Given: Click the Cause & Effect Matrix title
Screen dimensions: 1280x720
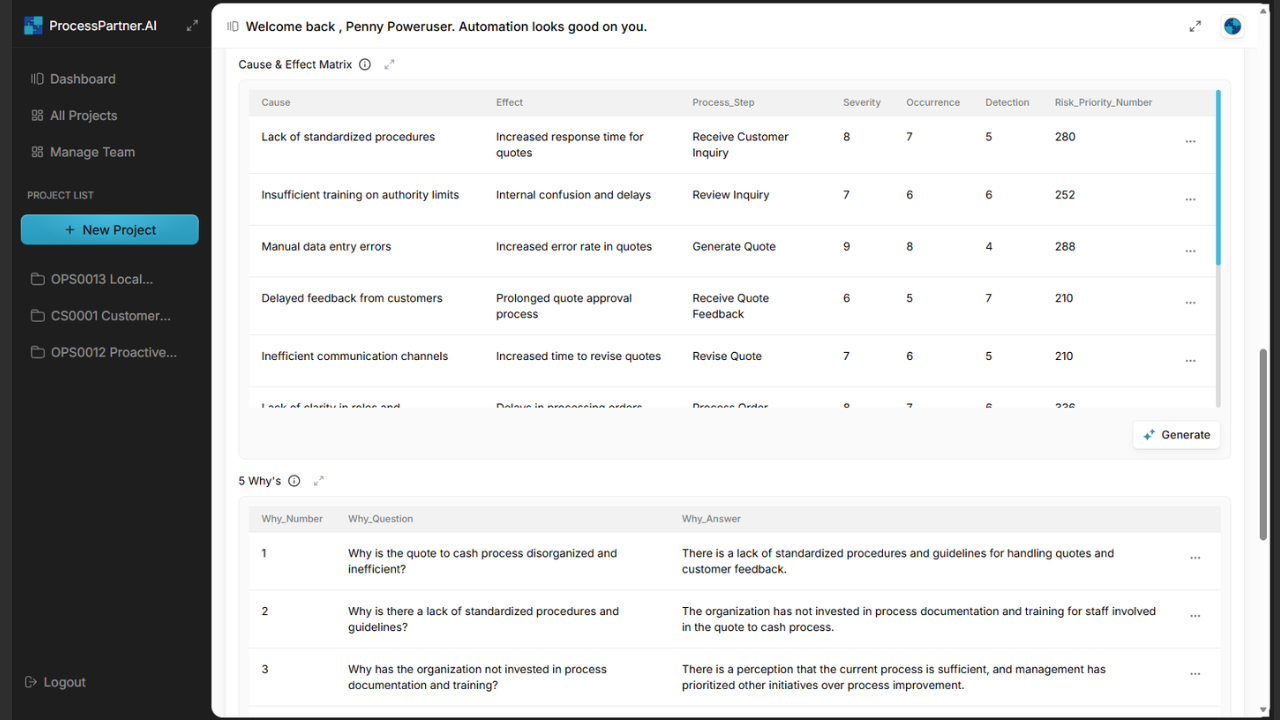Looking at the screenshot, I should 295,65.
